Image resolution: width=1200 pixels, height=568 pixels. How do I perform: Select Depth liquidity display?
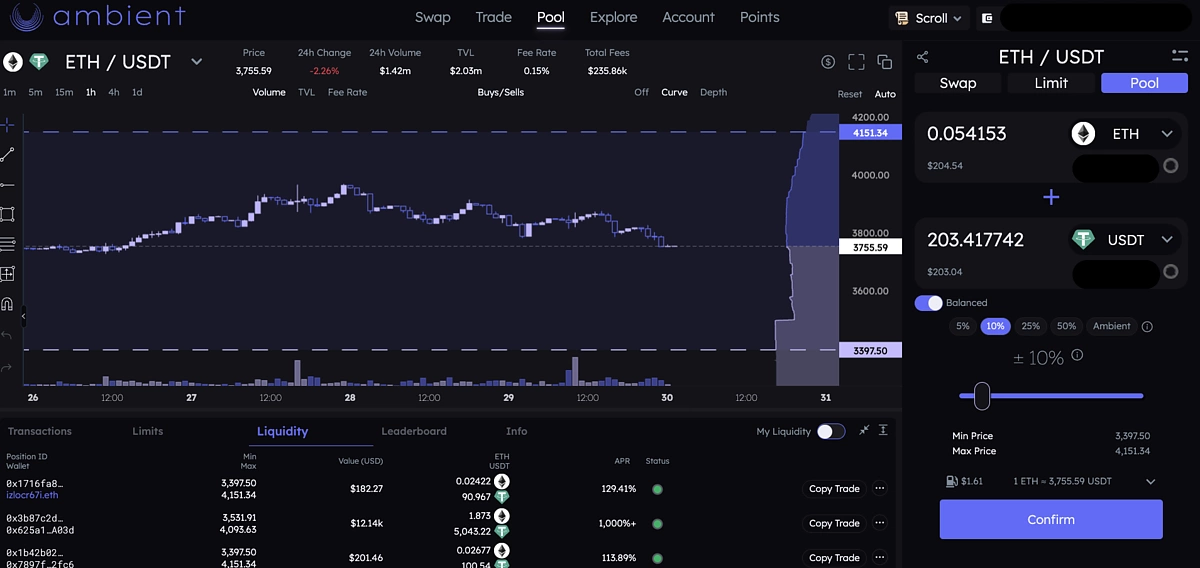[714, 92]
